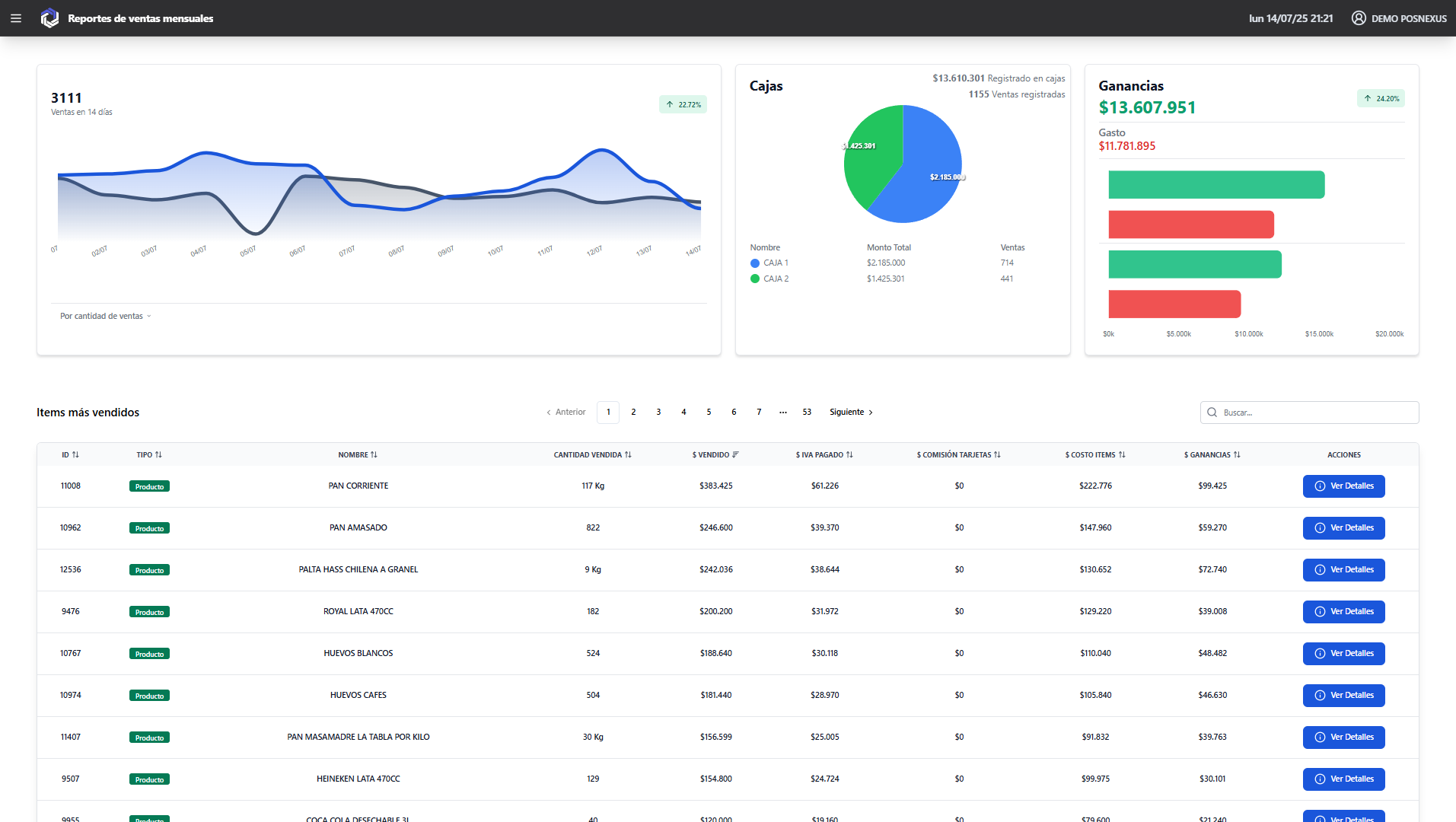Toggle CAJA 1 legend marker
The height and width of the screenshot is (822, 1456).
[755, 263]
